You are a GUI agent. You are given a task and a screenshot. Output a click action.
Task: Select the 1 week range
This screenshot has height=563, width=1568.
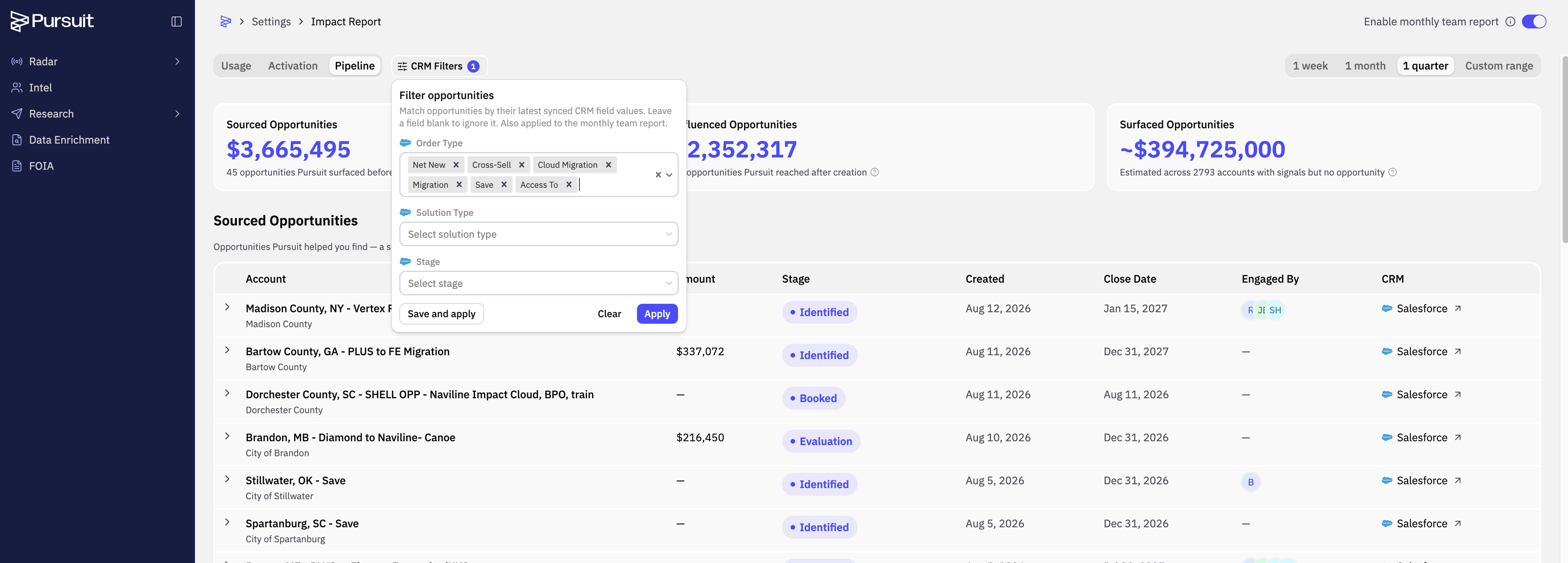[x=1310, y=66]
